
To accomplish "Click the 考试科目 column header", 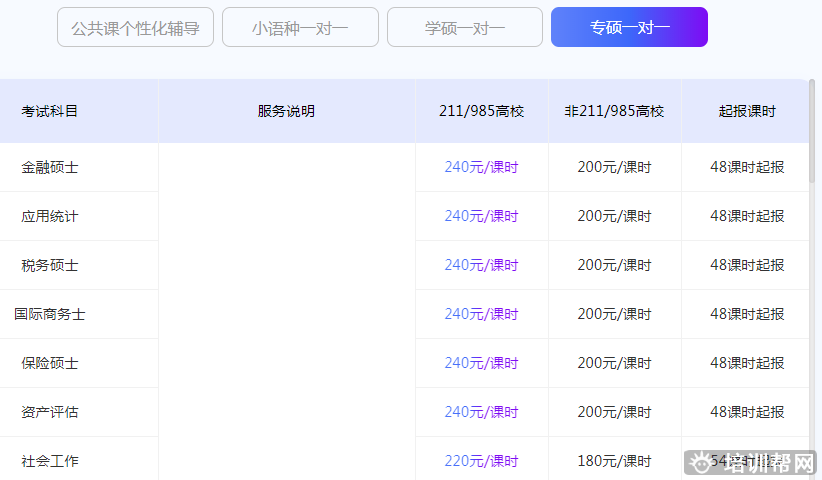I will (x=50, y=111).
